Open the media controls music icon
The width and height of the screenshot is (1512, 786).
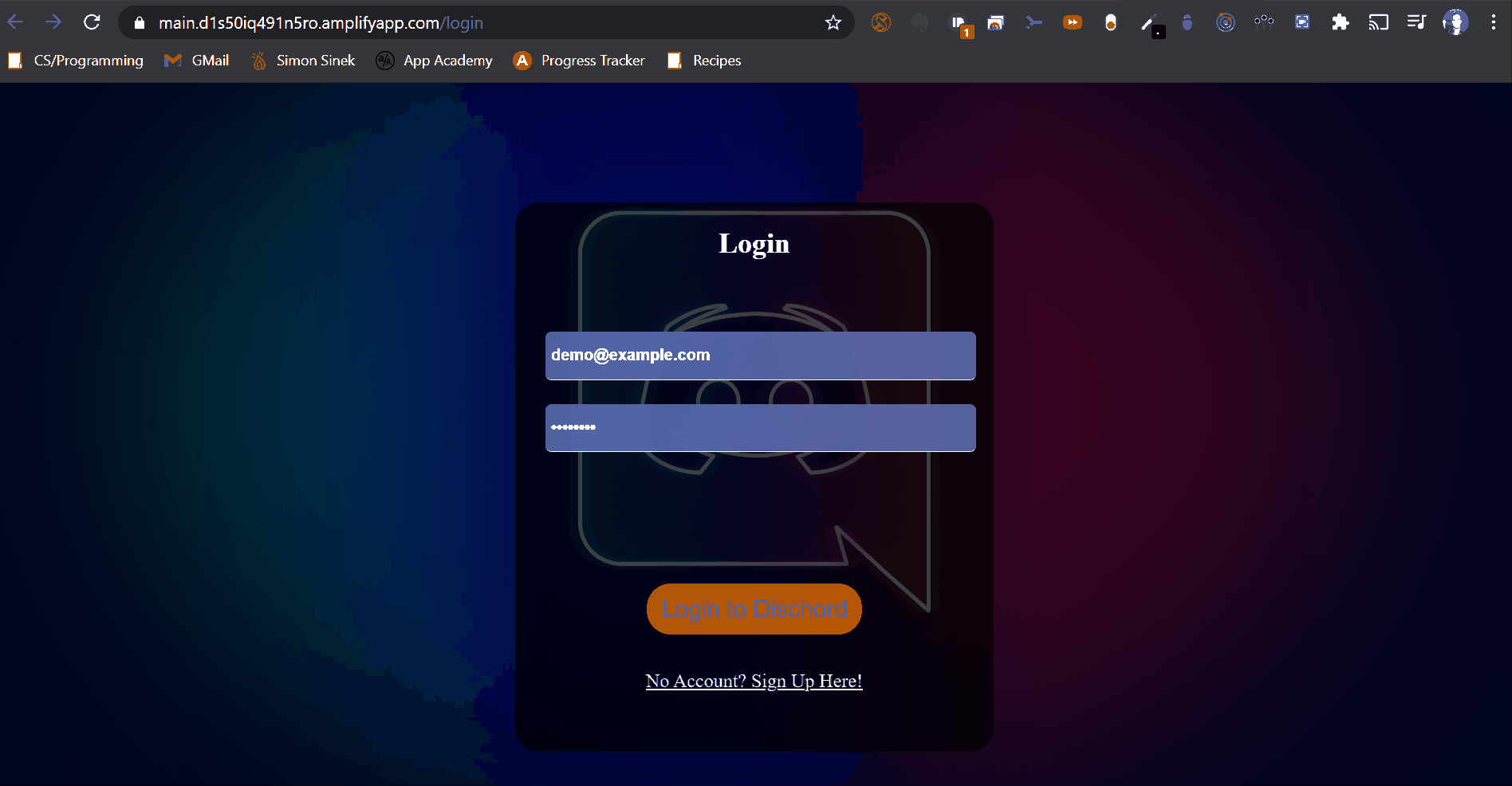pos(1416,22)
